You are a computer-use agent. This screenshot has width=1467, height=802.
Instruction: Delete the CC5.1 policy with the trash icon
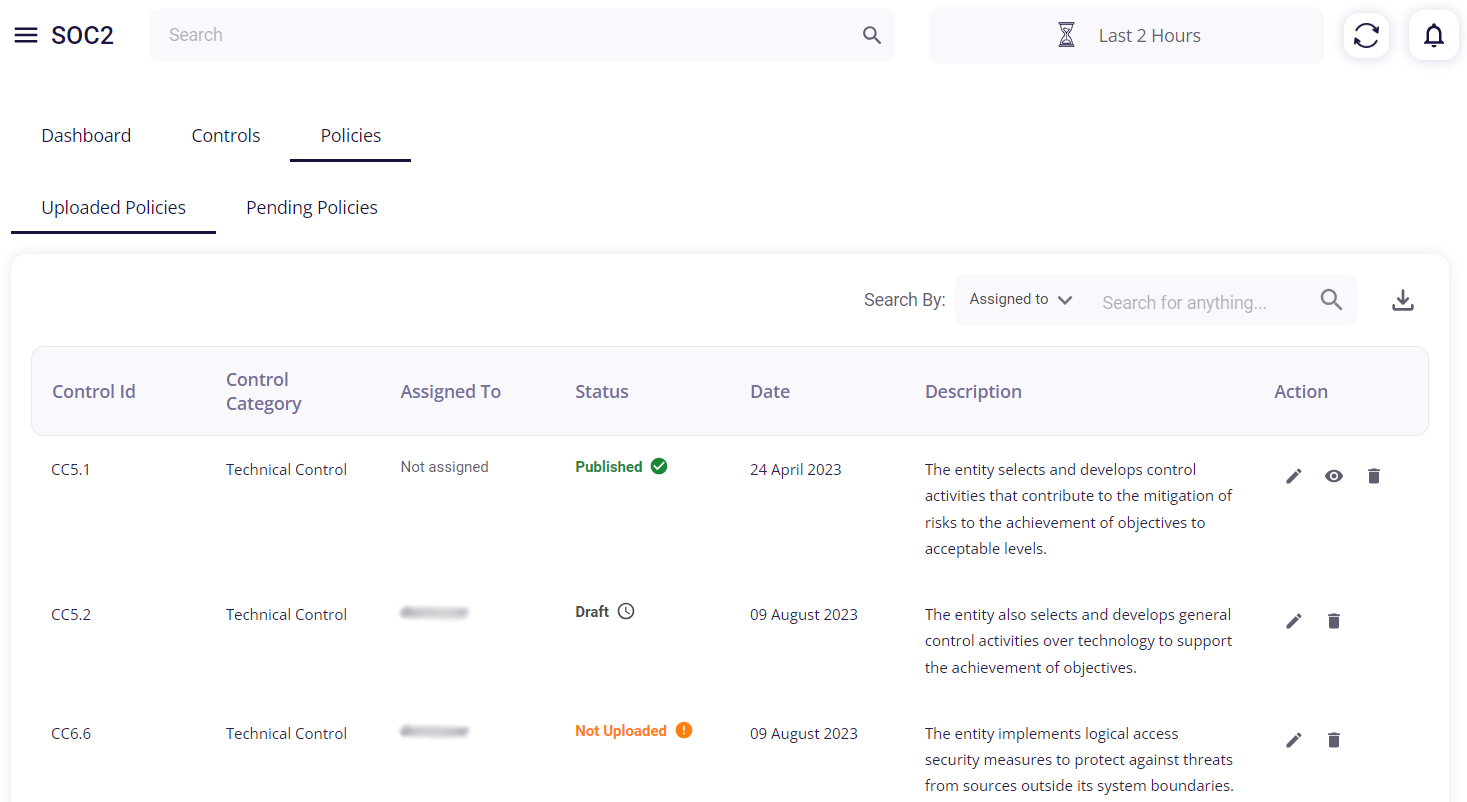(x=1374, y=476)
